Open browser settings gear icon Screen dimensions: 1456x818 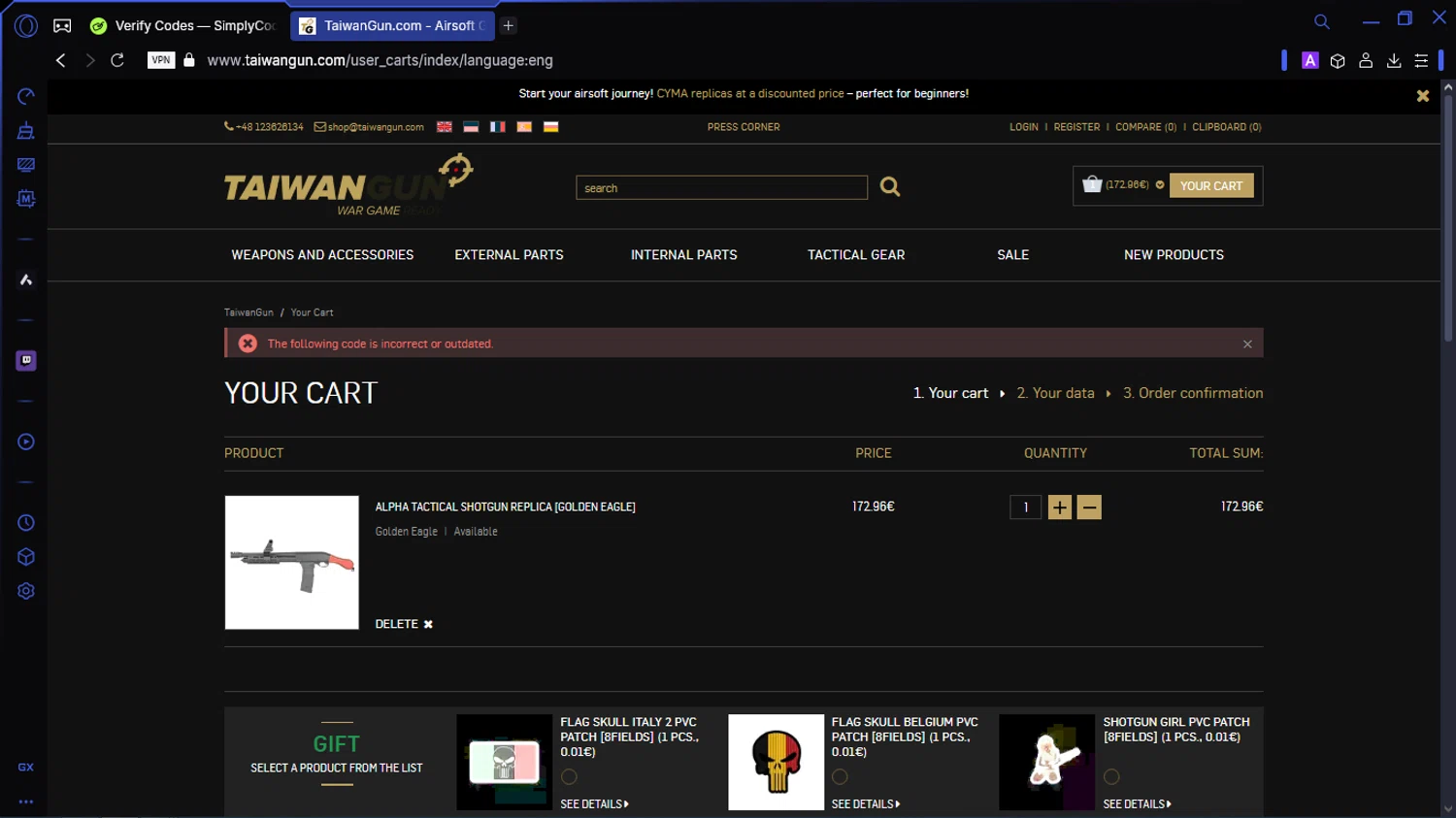click(26, 591)
